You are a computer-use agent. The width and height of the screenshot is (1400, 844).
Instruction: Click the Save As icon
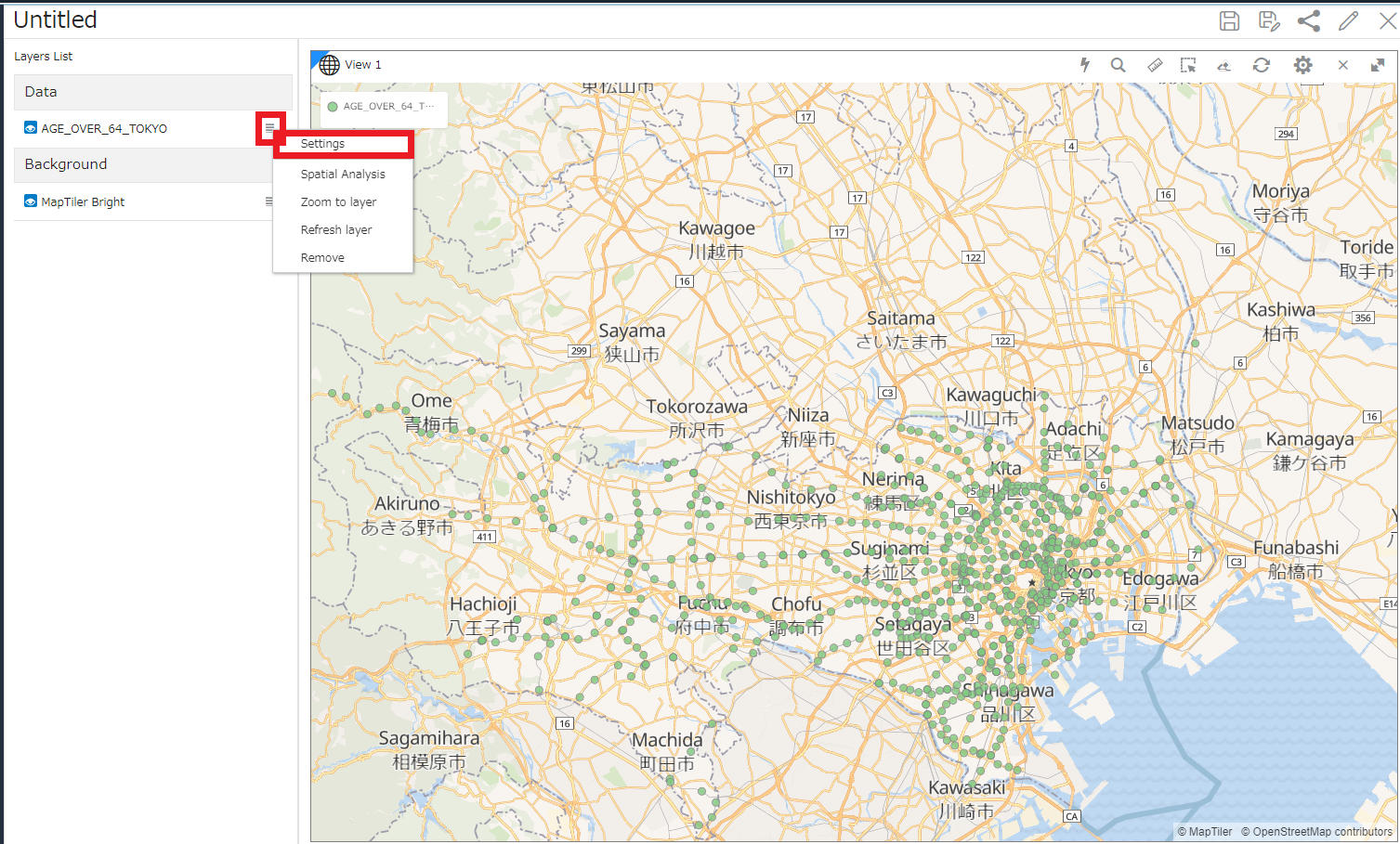pos(1269,21)
